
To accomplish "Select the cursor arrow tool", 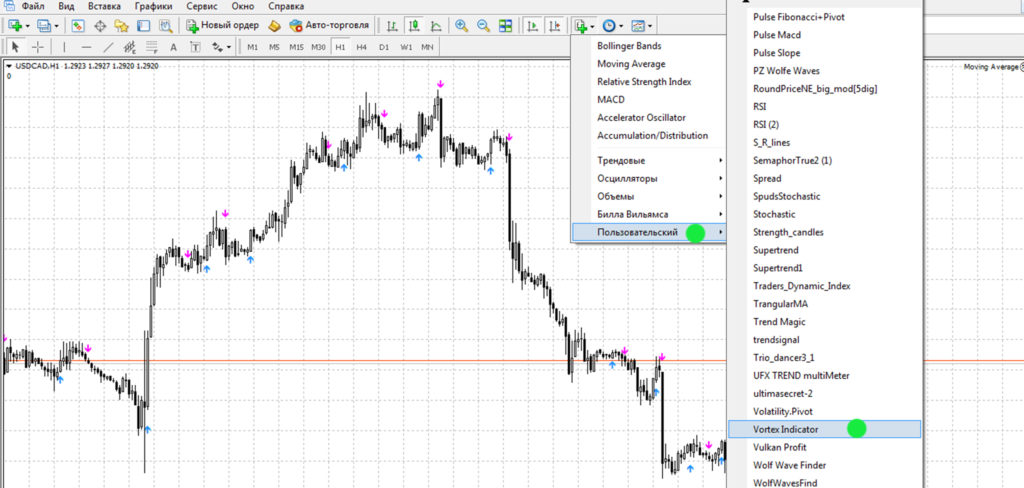I will click(x=16, y=47).
